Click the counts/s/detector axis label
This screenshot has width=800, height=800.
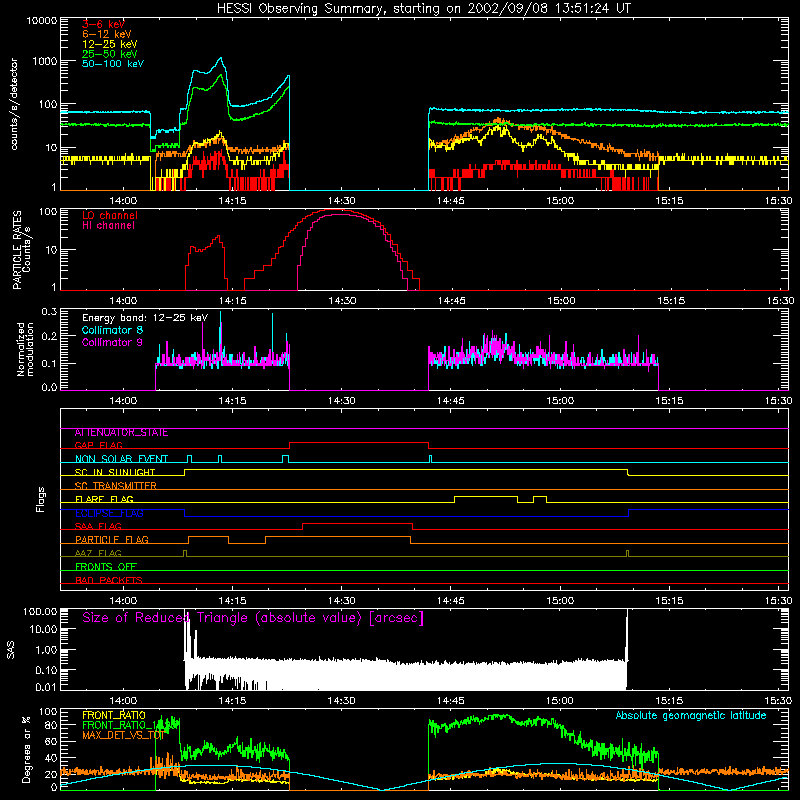(14, 104)
